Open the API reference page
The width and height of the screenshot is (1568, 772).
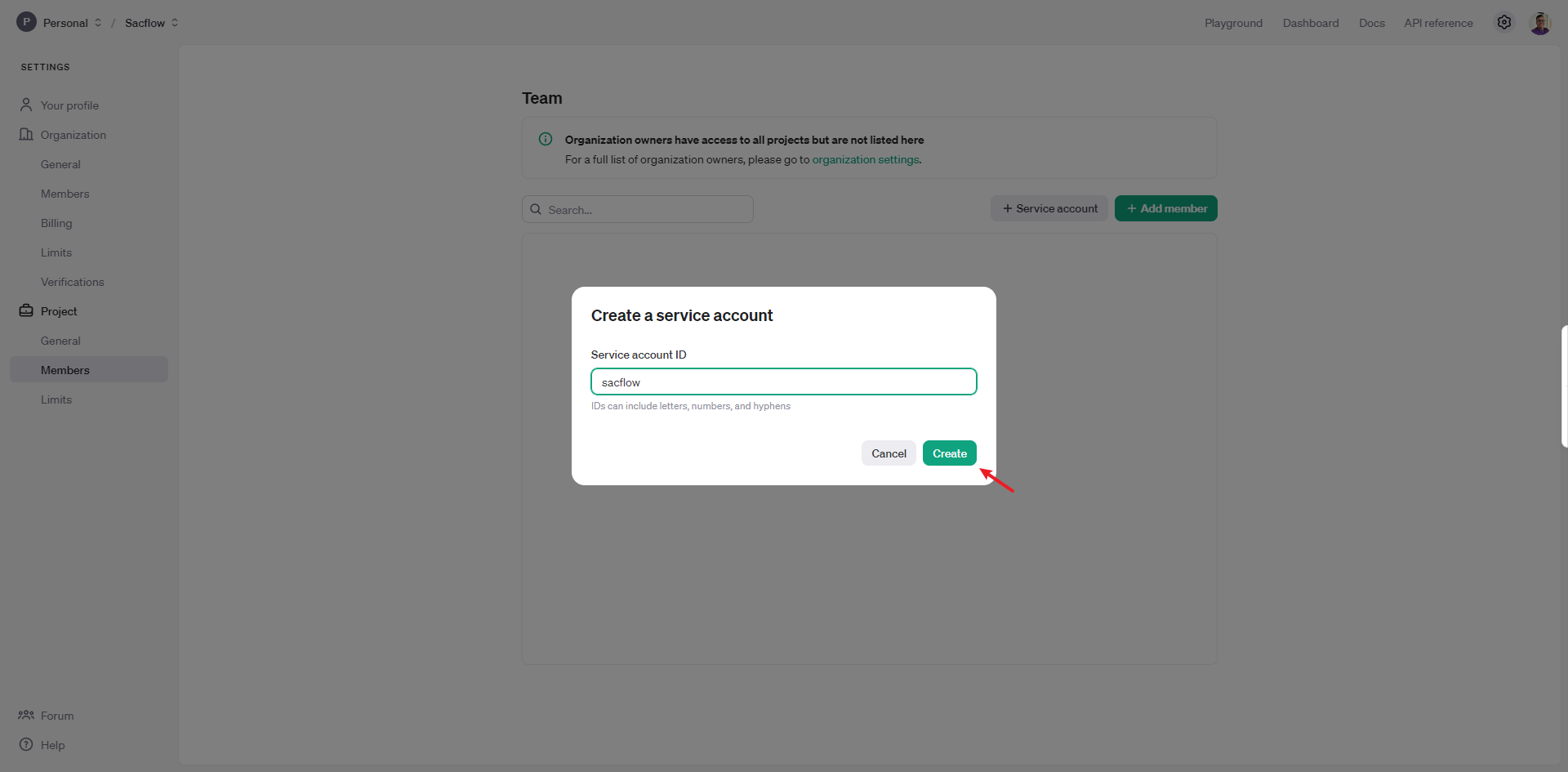(1438, 23)
